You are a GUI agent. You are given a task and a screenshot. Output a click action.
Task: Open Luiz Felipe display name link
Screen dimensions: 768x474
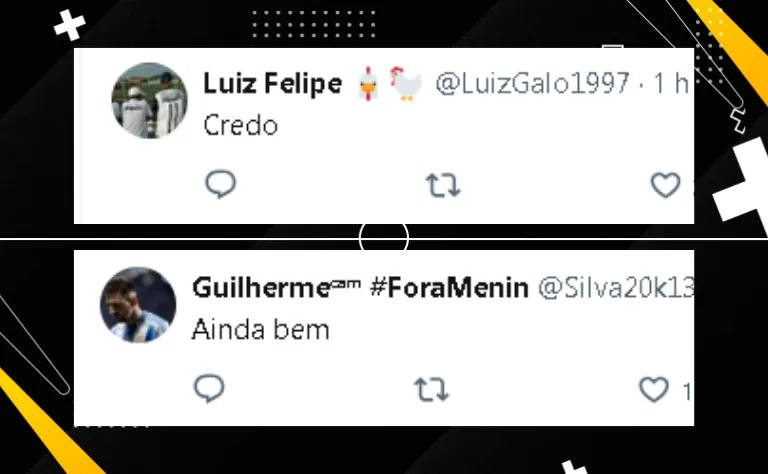coord(272,83)
